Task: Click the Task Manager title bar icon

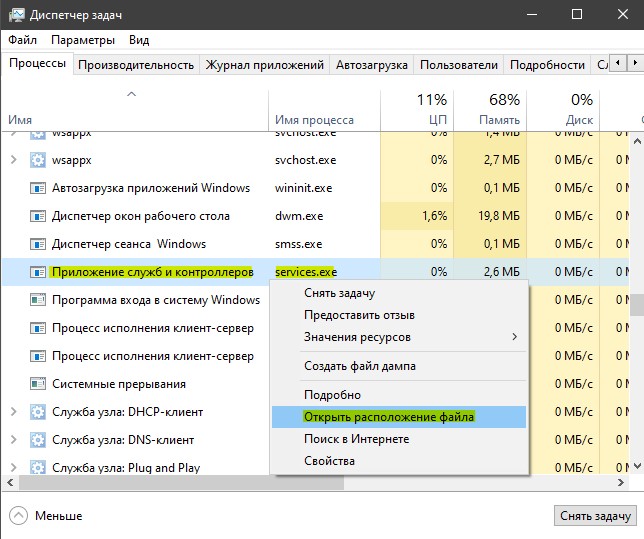Action: [16, 15]
